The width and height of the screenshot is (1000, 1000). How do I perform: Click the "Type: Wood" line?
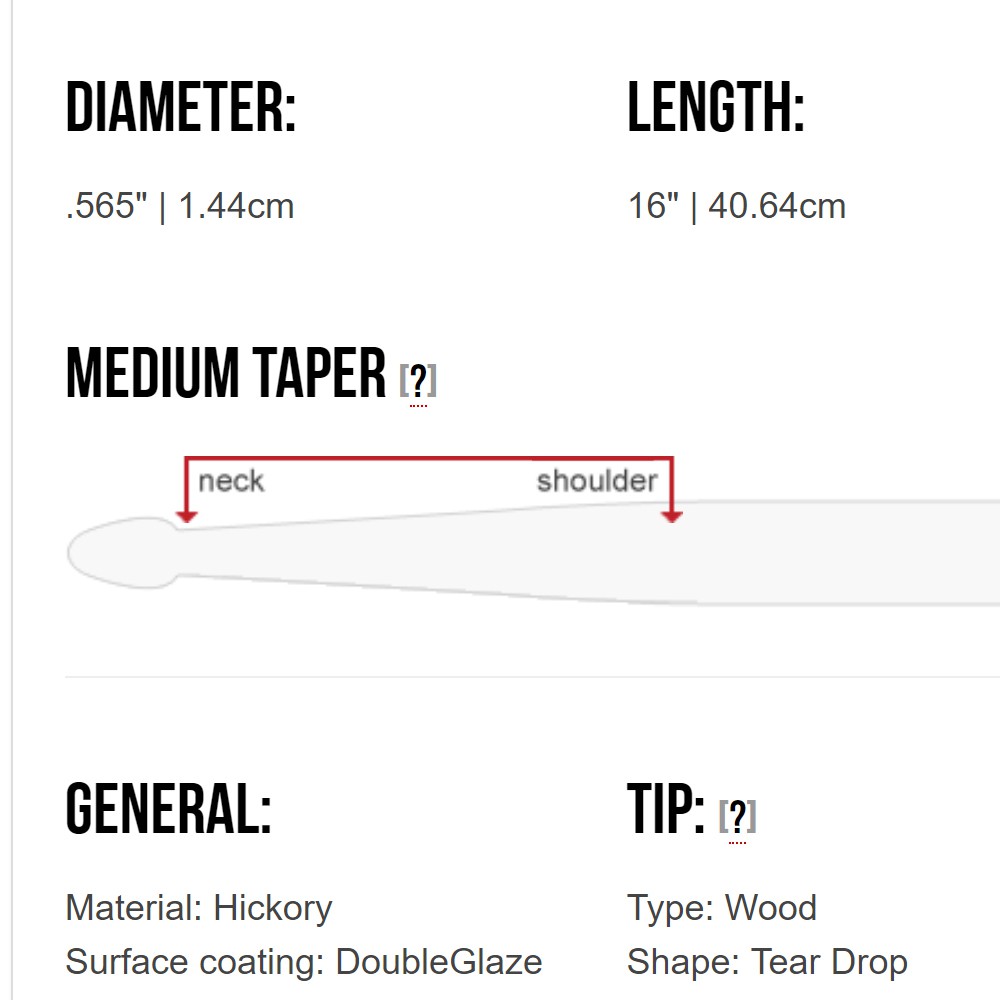[722, 908]
